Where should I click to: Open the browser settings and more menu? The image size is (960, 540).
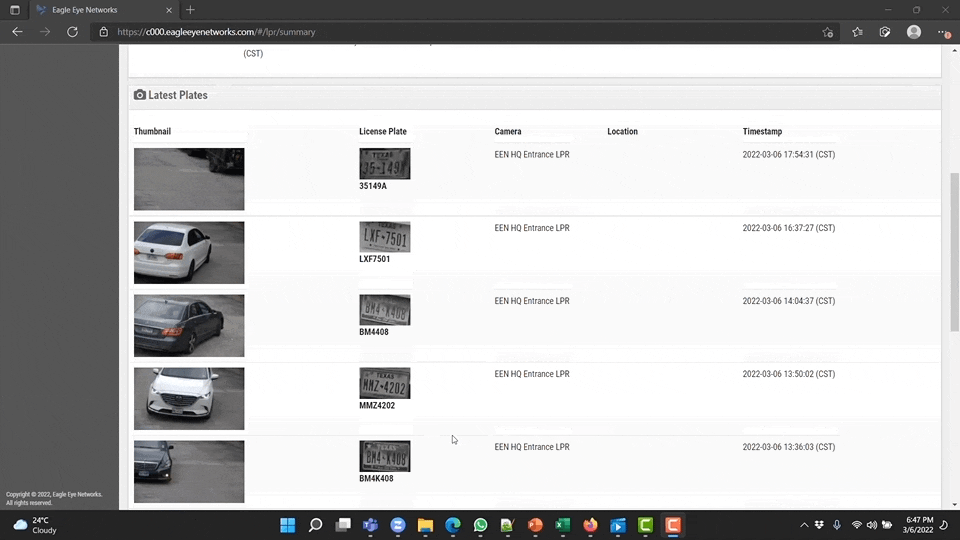pos(943,32)
